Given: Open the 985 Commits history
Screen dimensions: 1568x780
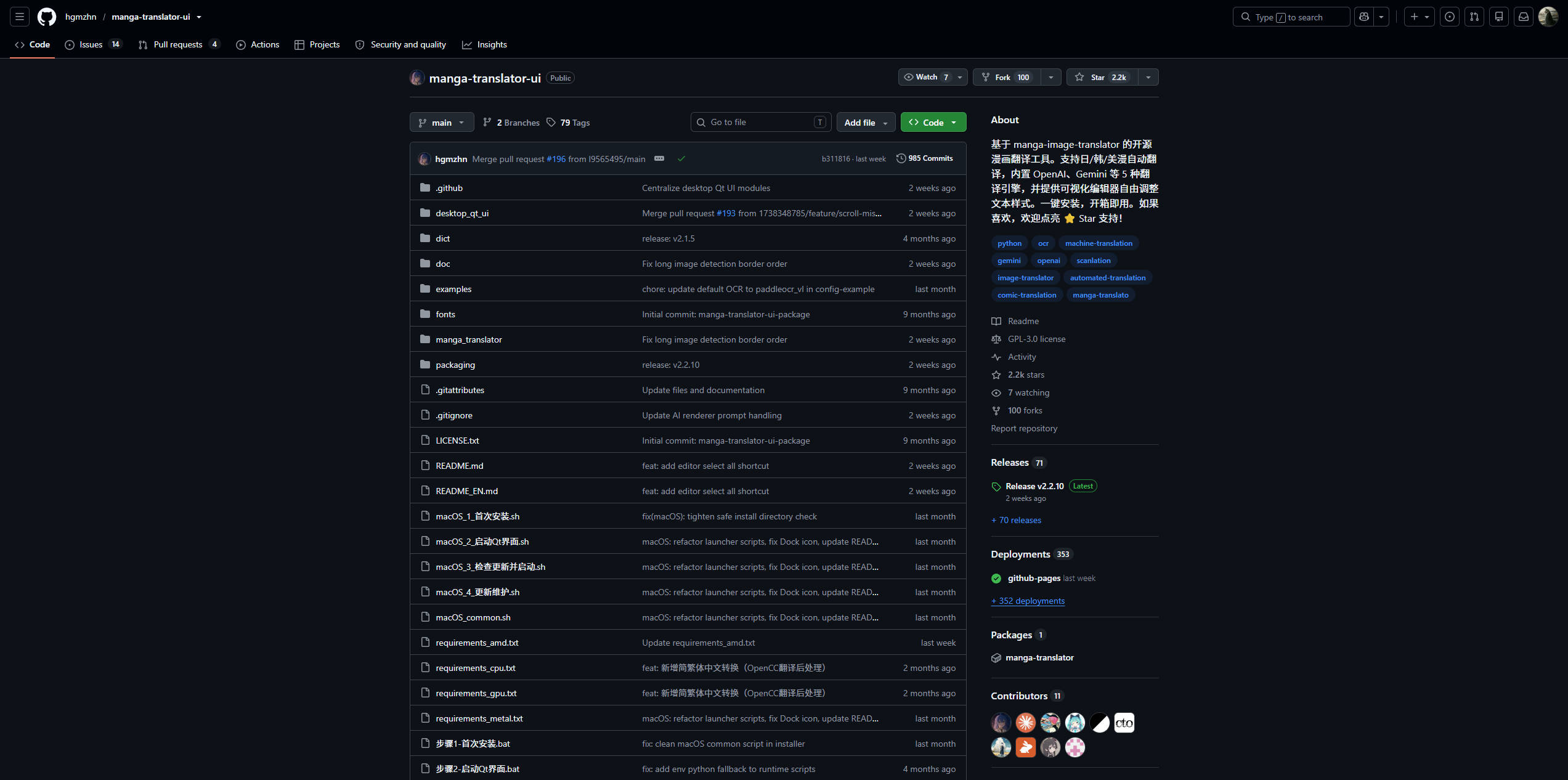Looking at the screenshot, I should 925,158.
